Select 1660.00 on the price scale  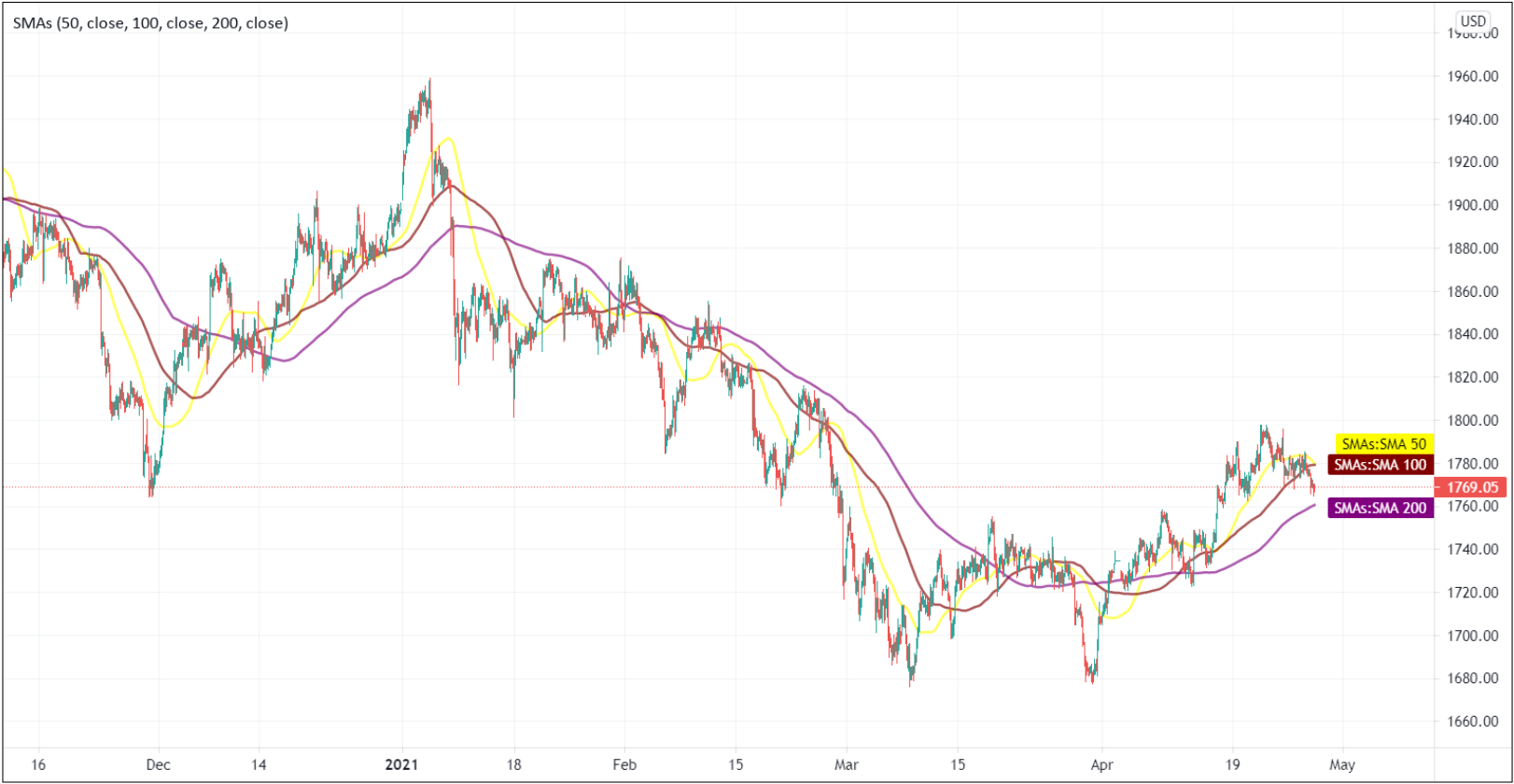(1472, 721)
